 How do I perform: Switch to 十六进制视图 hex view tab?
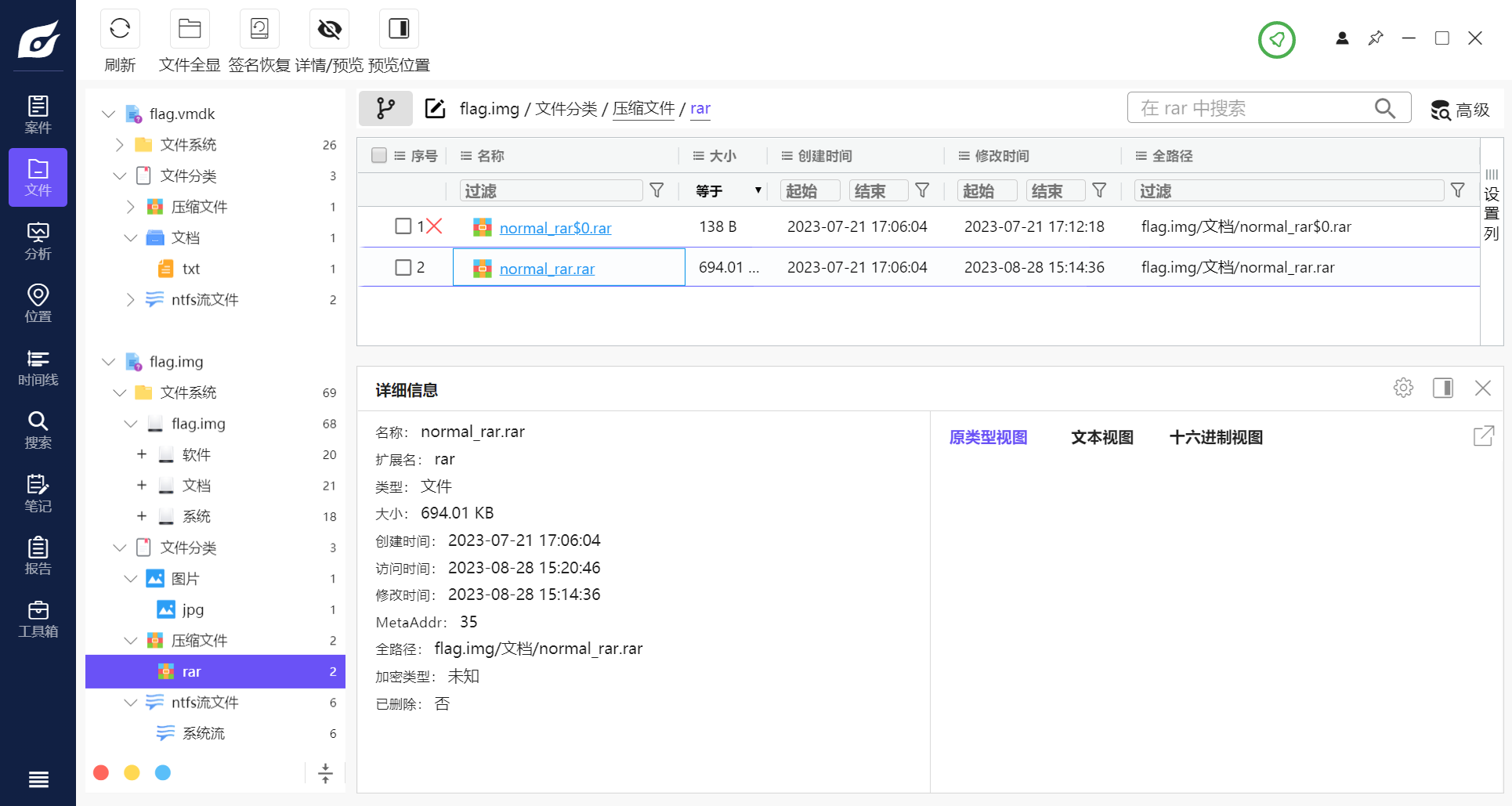point(1215,437)
